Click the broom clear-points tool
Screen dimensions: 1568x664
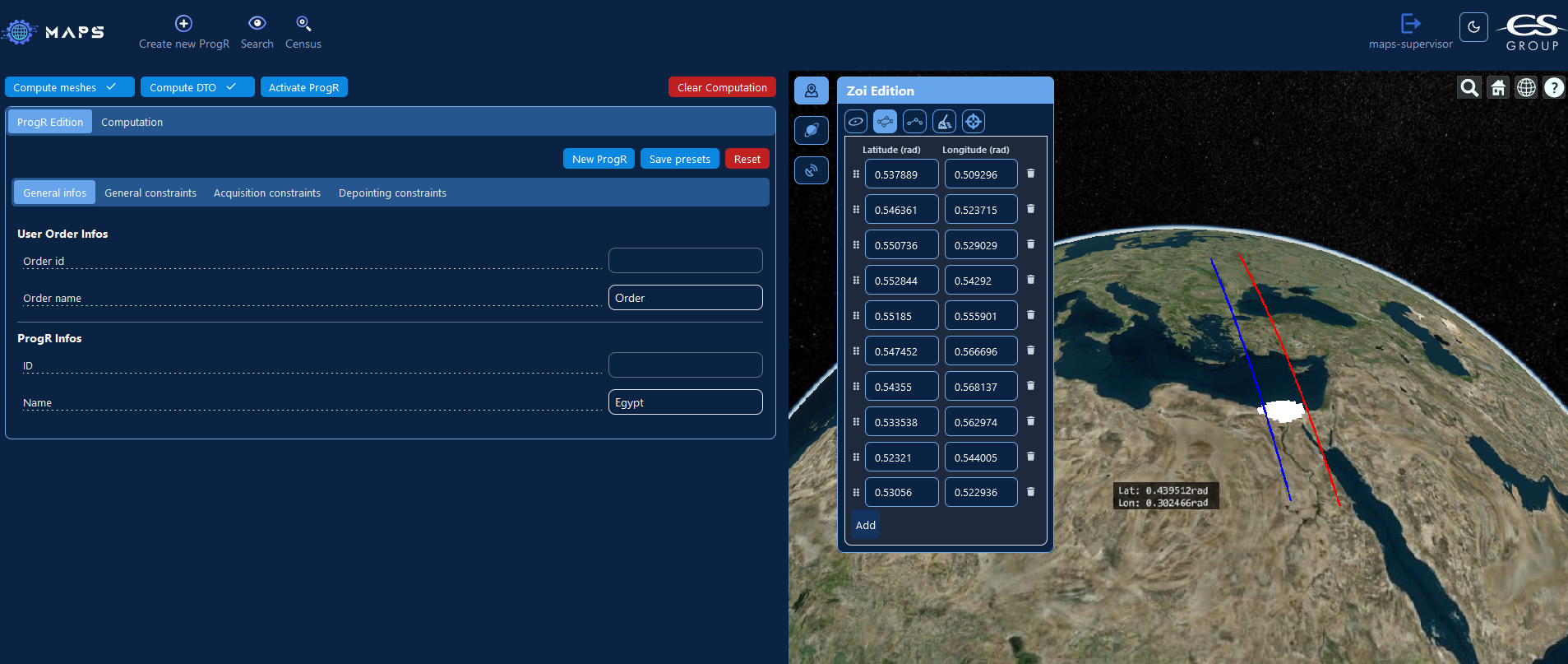944,122
